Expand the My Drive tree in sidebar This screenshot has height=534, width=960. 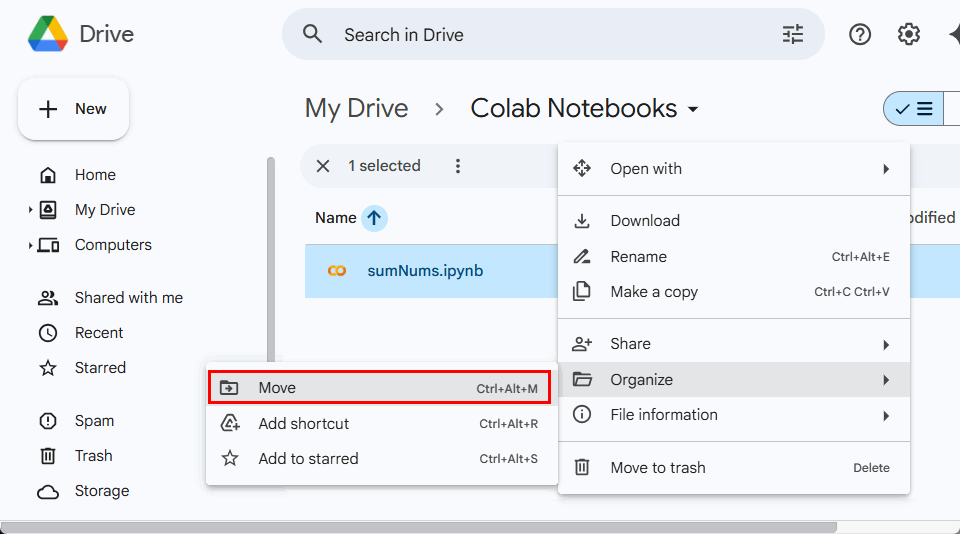[31, 210]
